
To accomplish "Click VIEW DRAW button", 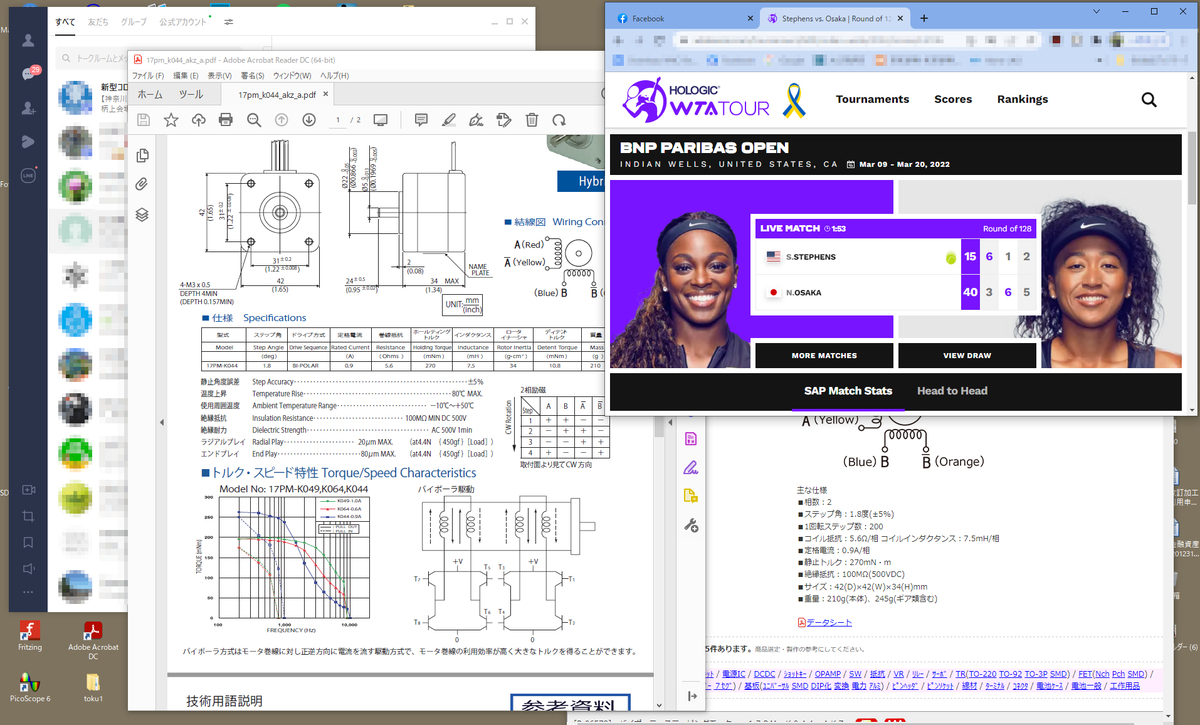I will pyautogui.click(x=967, y=355).
